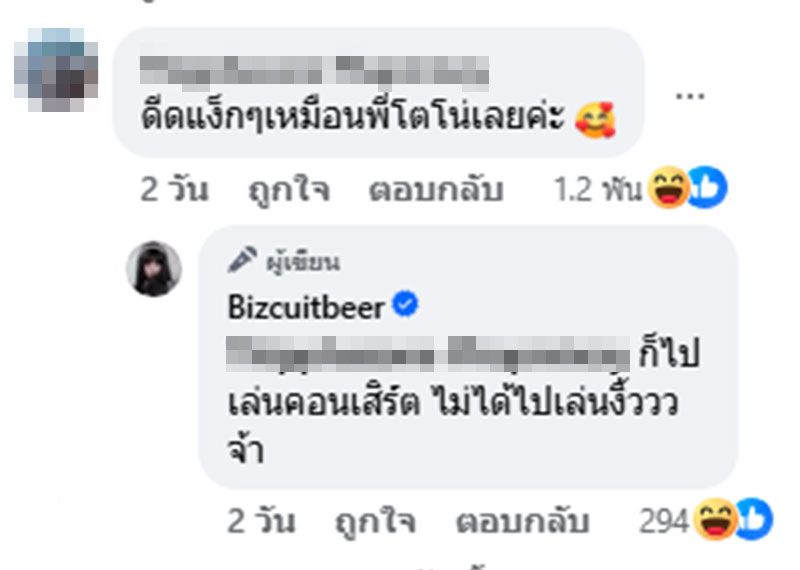Like Bizcuitbeer's reply using ถูกใจ
800x570 pixels.
click(x=376, y=522)
